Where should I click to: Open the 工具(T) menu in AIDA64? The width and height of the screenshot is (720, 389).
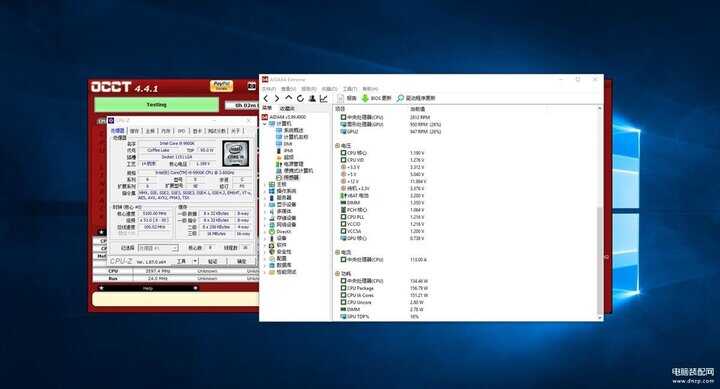point(350,89)
